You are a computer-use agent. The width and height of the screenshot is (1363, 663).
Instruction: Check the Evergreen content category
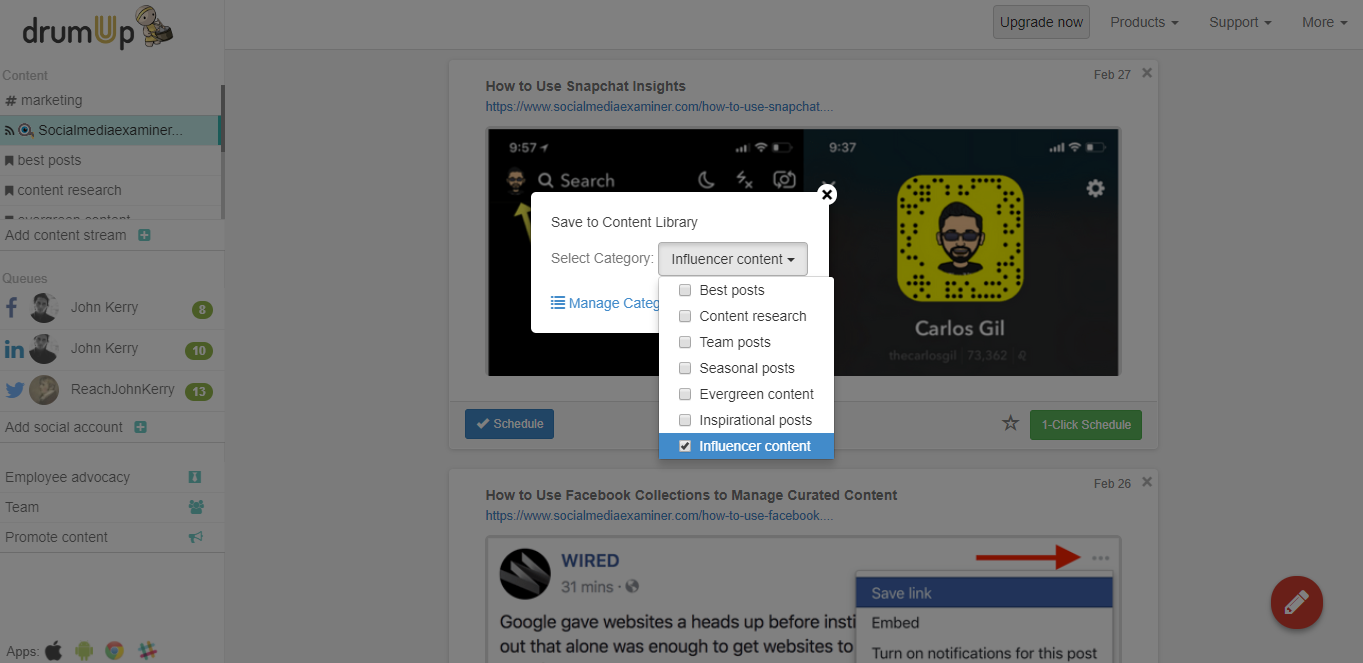coord(685,394)
